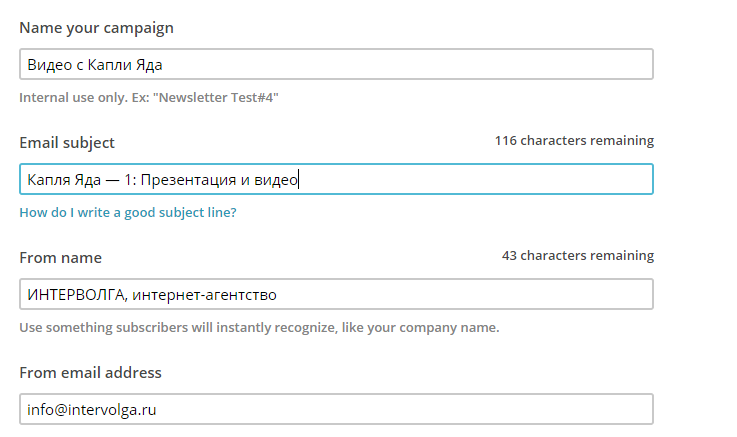Click the "Name your campaign" label
Image resolution: width=737 pixels, height=437 pixels.
click(96, 28)
